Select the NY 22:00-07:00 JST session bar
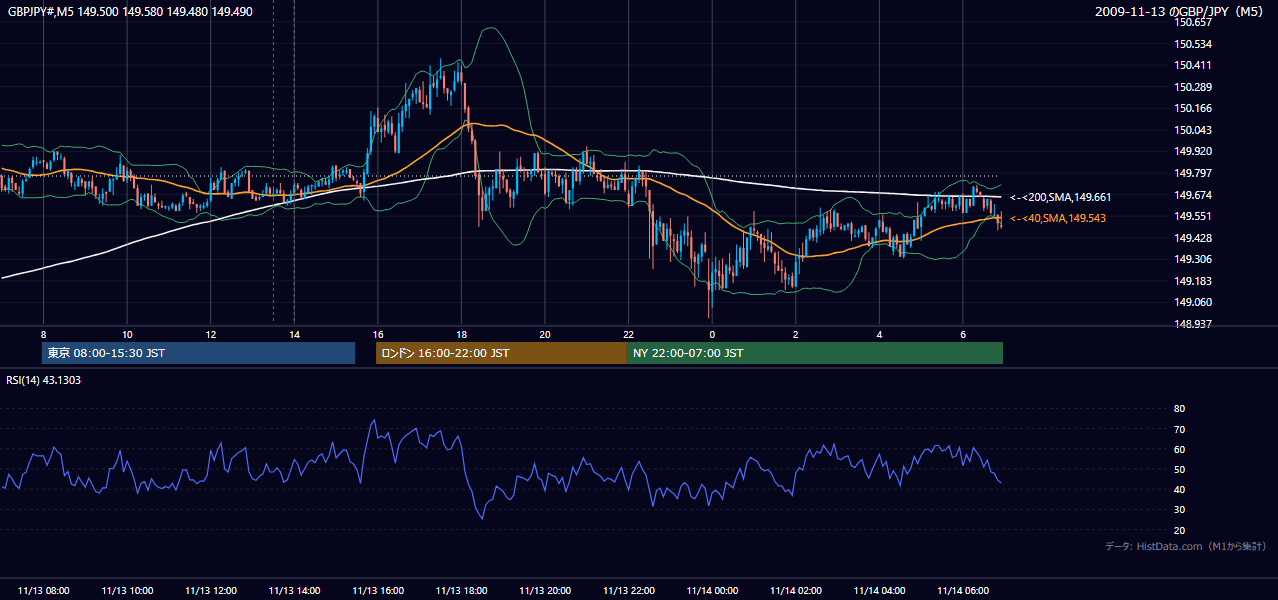1278x600 pixels. (815, 353)
